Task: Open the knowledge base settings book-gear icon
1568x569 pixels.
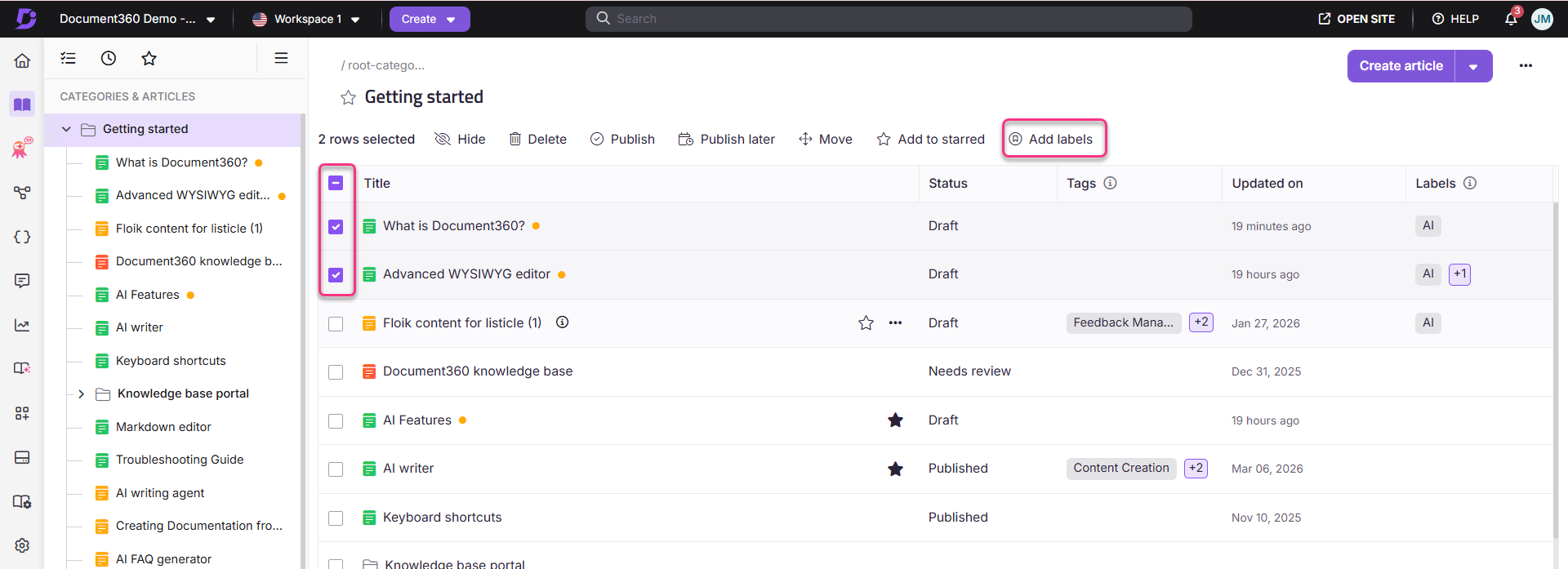Action: (22, 501)
